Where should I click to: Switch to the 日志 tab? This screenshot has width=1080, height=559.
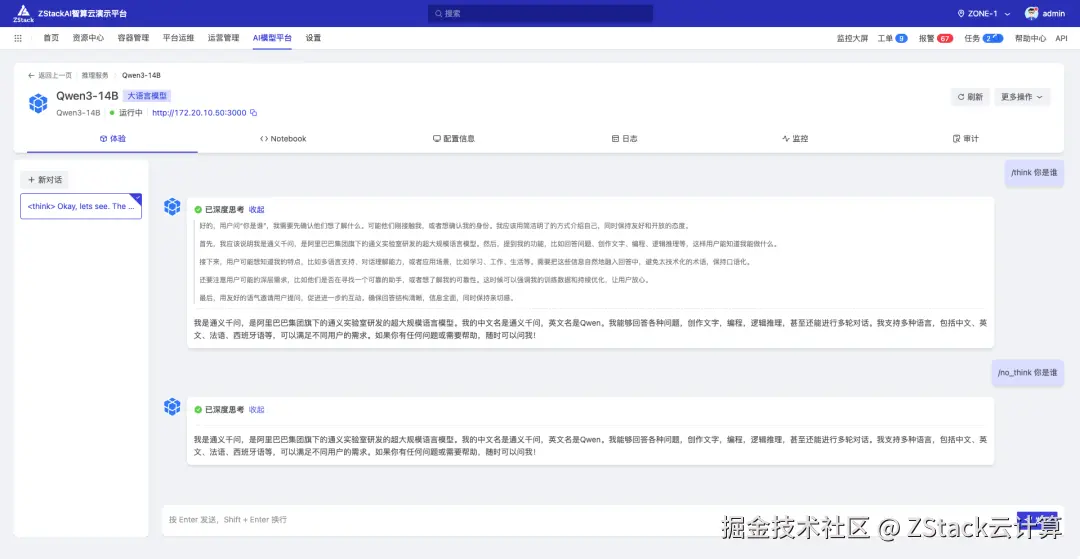625,138
